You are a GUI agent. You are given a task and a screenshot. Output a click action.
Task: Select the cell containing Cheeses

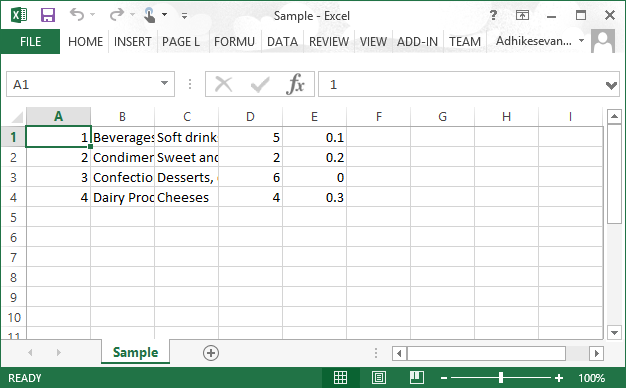tap(186, 197)
